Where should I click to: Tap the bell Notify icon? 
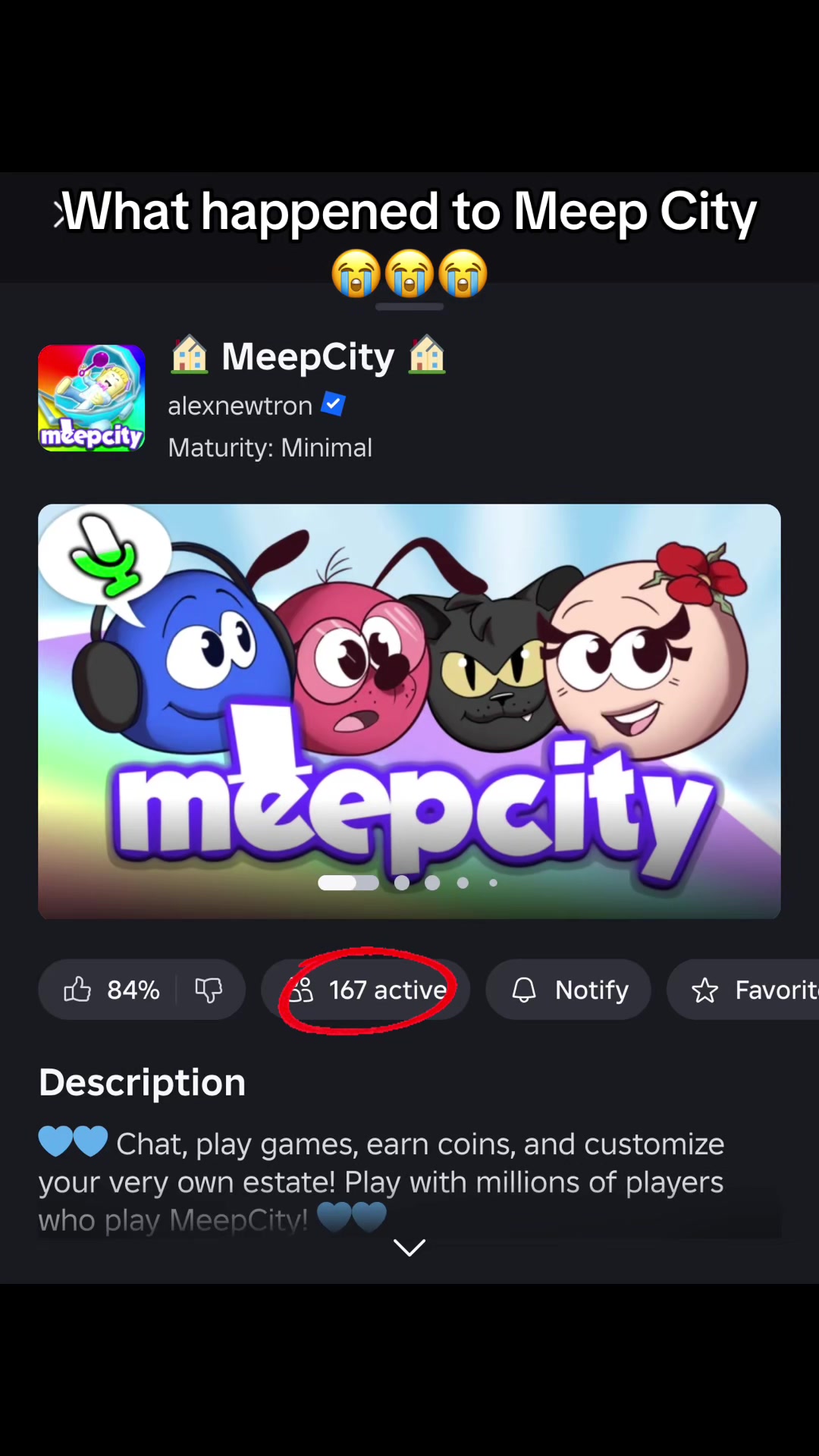pyautogui.click(x=524, y=990)
